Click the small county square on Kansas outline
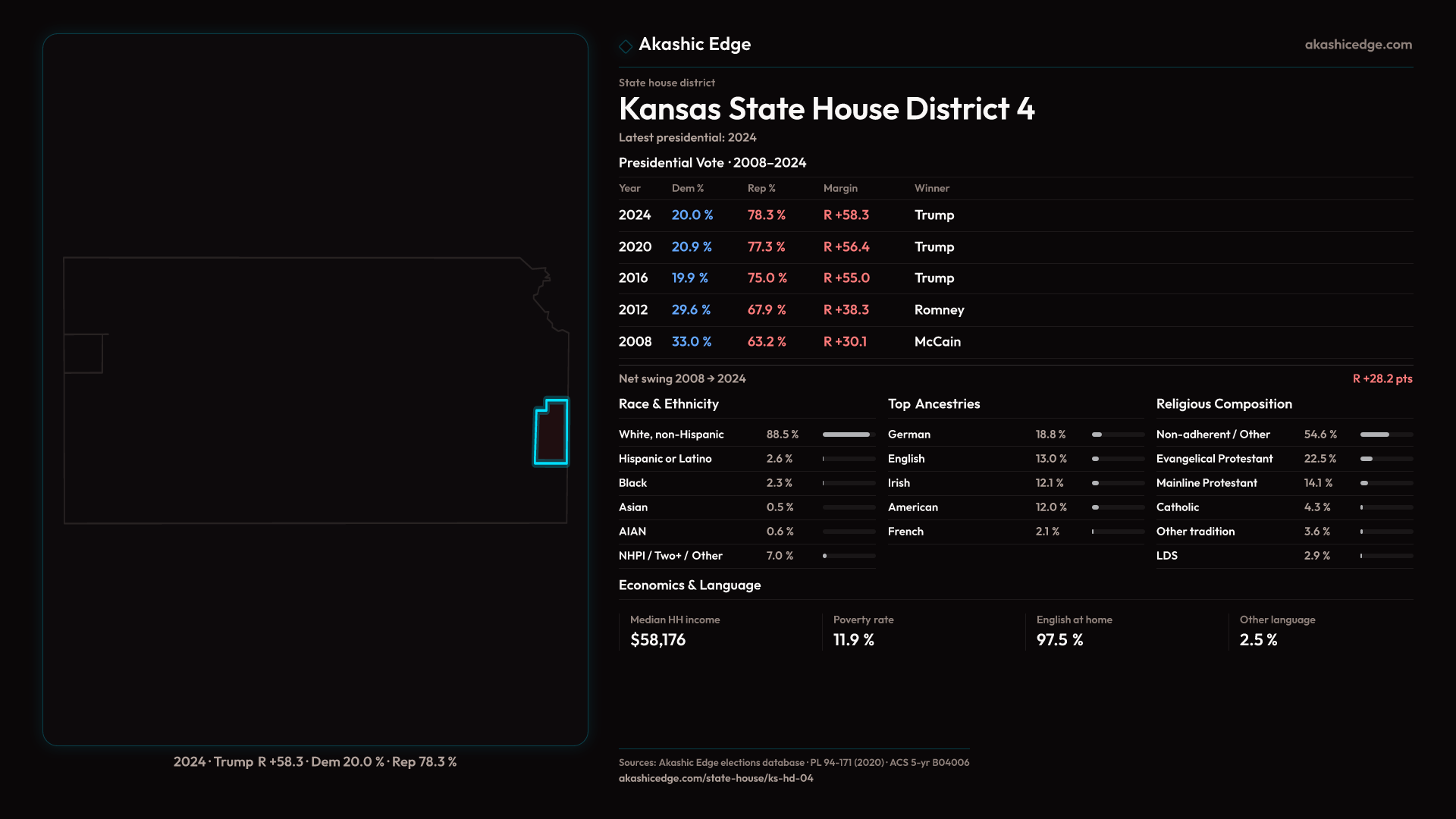1456x819 pixels. 83,353
